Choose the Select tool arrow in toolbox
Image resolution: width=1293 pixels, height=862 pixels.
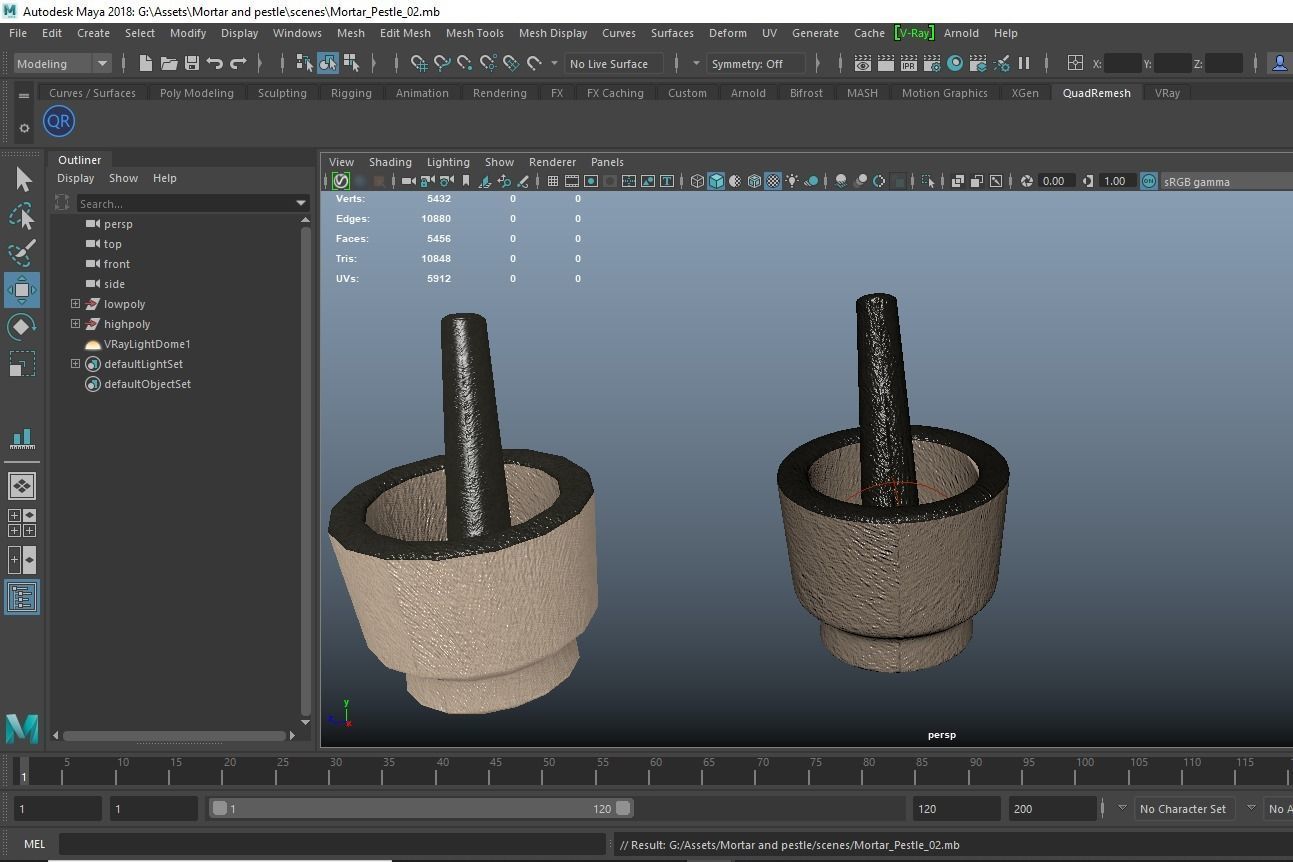(x=22, y=179)
